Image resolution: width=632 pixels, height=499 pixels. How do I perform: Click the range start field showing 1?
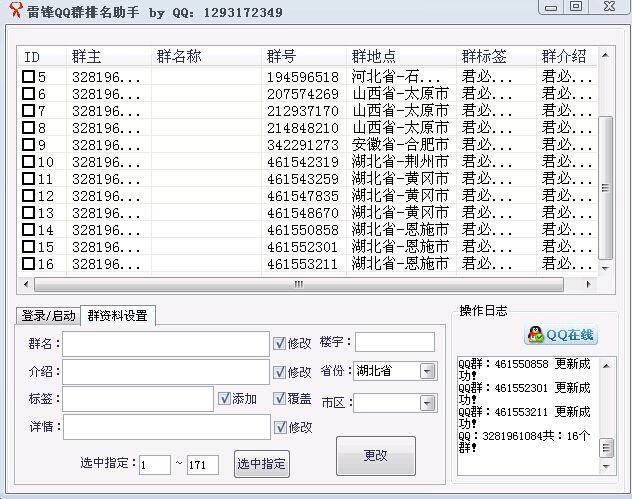coord(155,465)
